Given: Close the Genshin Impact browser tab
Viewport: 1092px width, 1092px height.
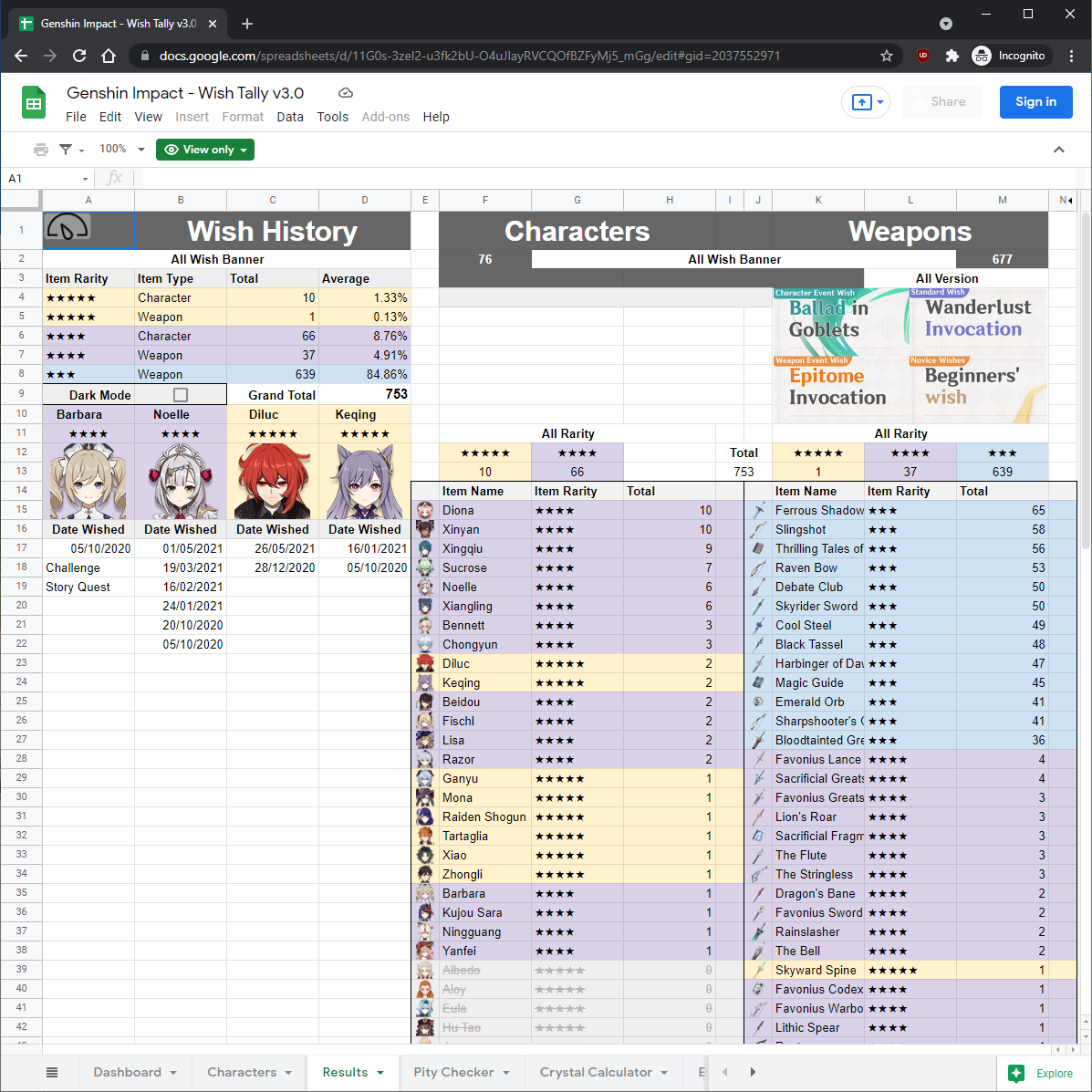Looking at the screenshot, I should (213, 24).
